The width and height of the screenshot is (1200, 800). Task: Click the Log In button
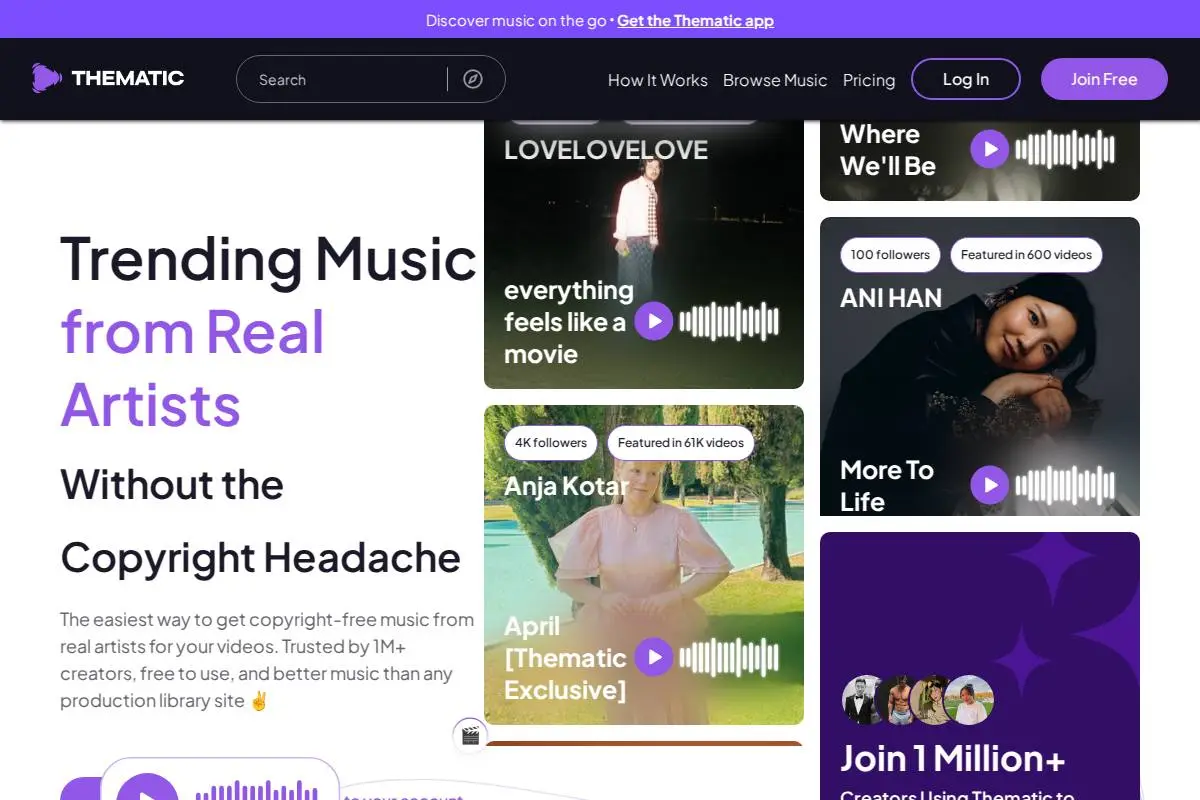click(966, 79)
